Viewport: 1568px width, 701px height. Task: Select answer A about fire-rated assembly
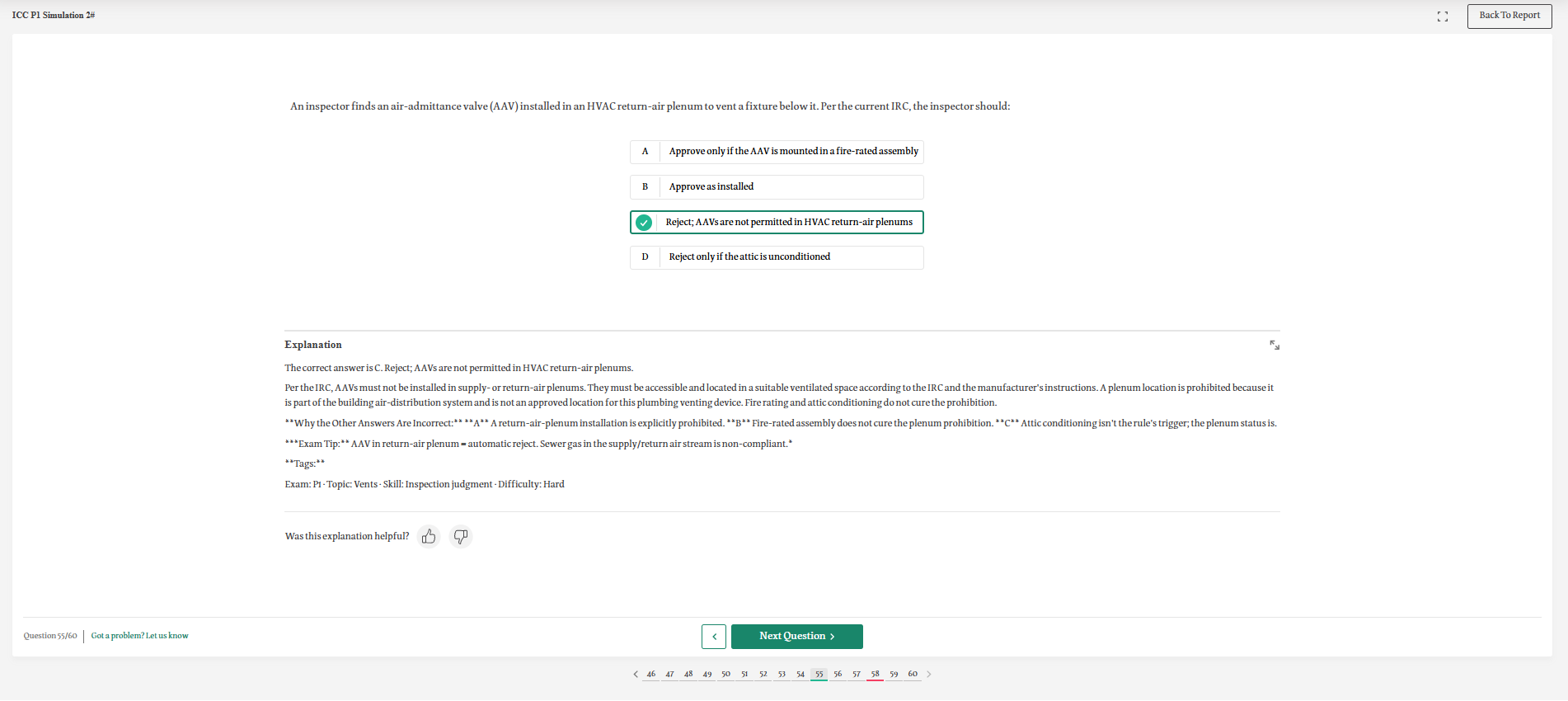pyautogui.click(x=777, y=152)
